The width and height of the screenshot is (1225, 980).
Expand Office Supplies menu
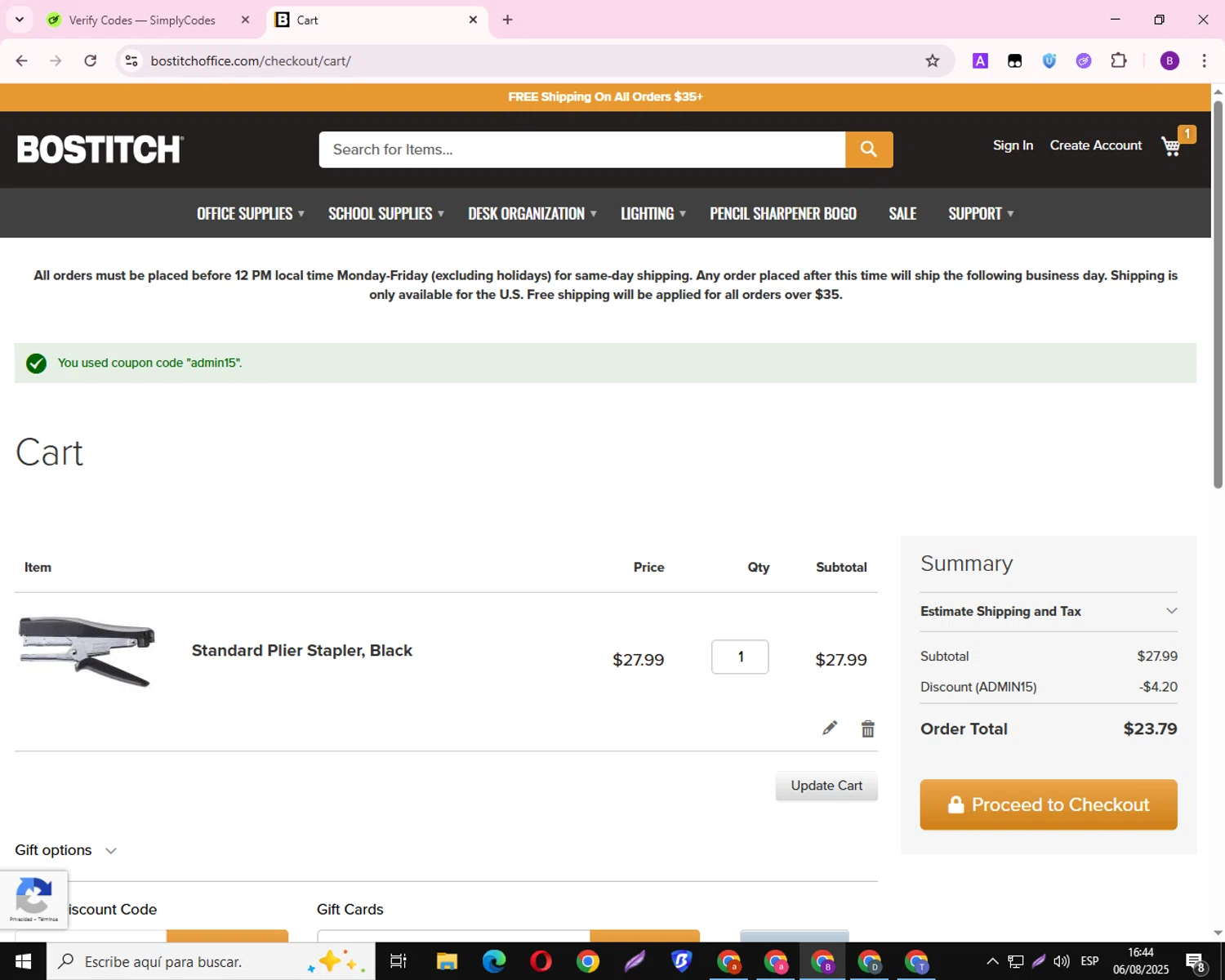click(250, 213)
